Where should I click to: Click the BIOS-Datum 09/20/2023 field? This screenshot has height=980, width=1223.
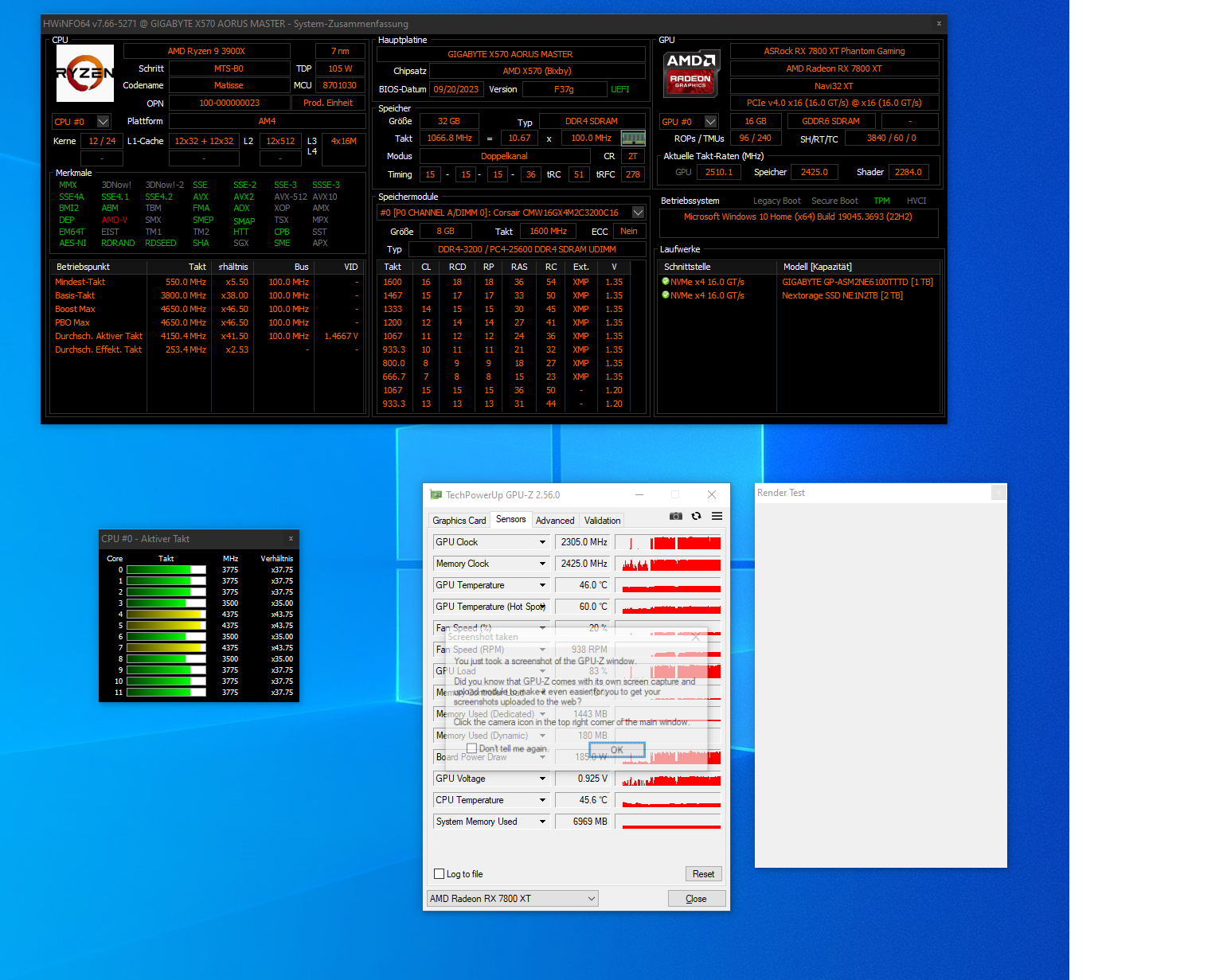pos(456,89)
